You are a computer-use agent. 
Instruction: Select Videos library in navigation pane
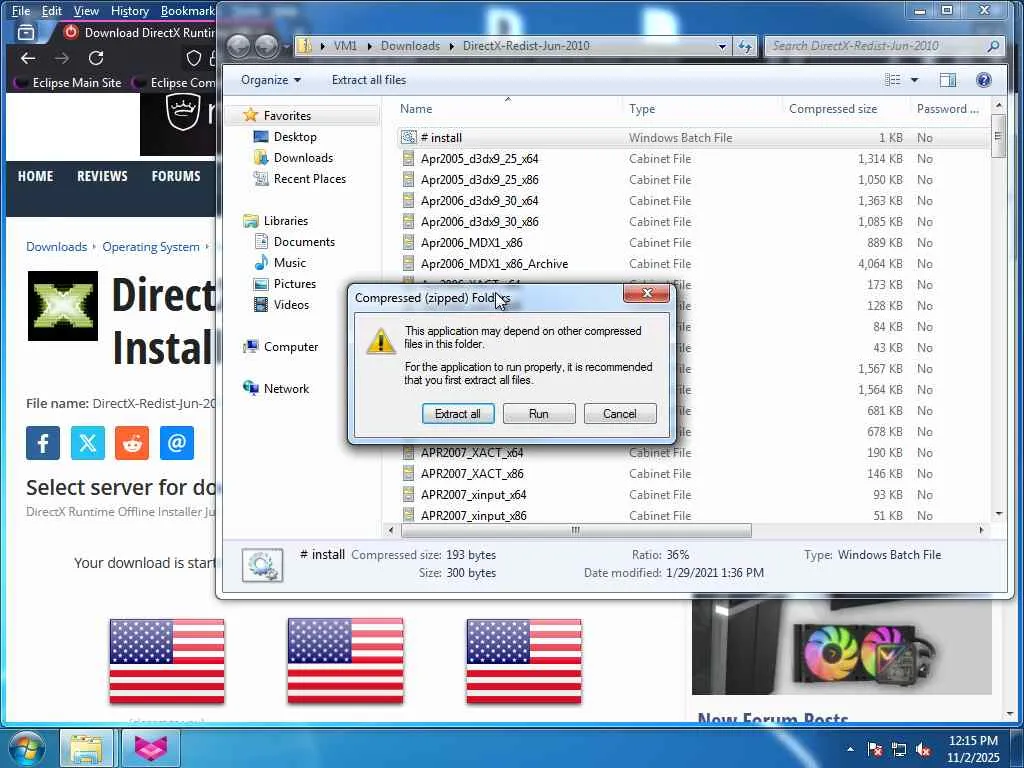click(x=291, y=304)
